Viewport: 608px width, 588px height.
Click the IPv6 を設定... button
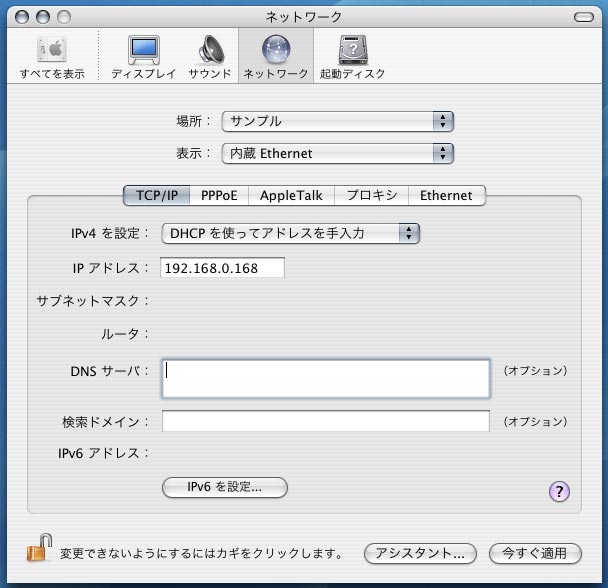(225, 487)
